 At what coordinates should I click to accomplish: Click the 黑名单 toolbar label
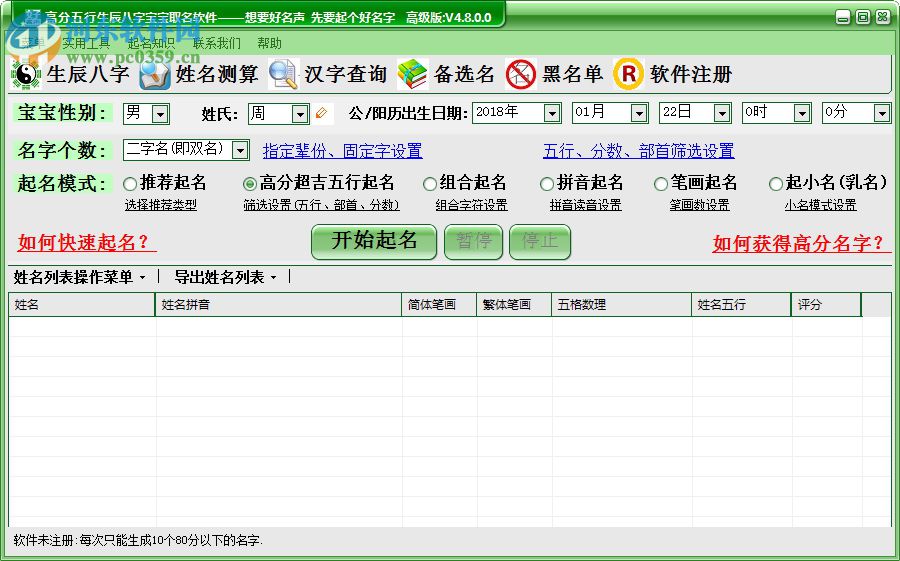click(572, 75)
